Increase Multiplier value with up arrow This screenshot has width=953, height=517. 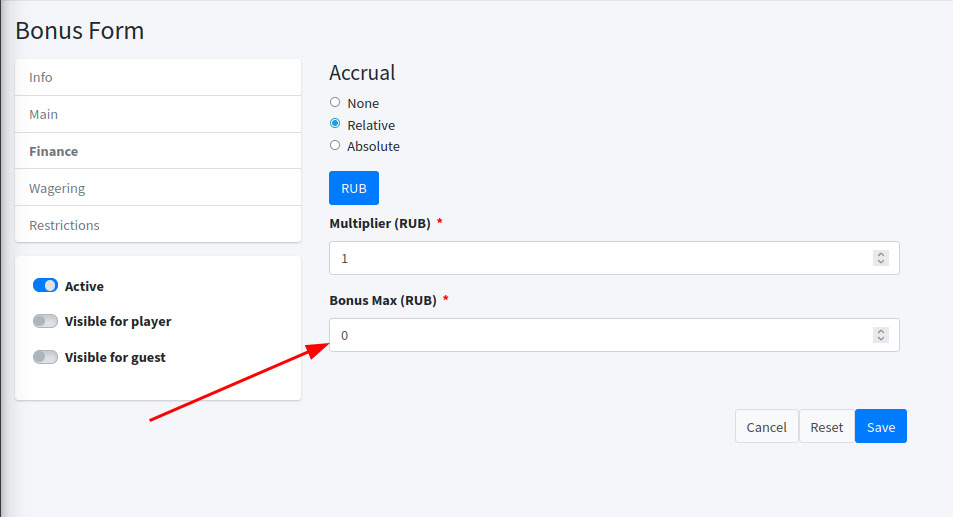(881, 254)
